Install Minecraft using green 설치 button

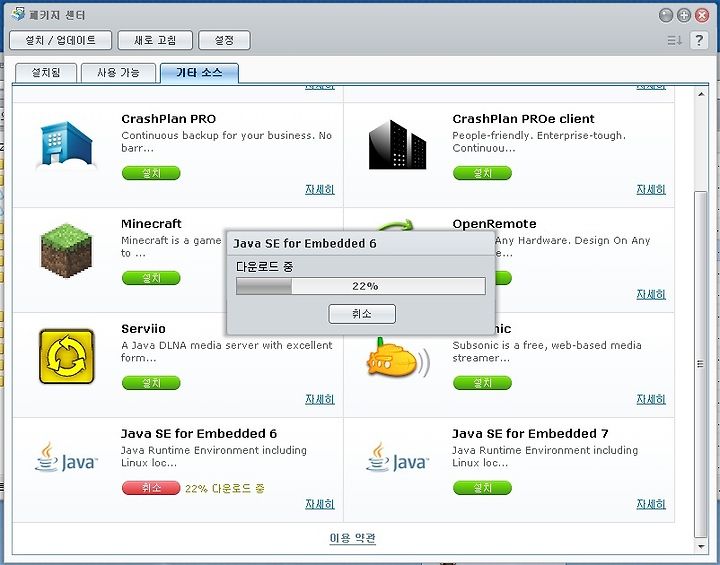click(x=151, y=278)
